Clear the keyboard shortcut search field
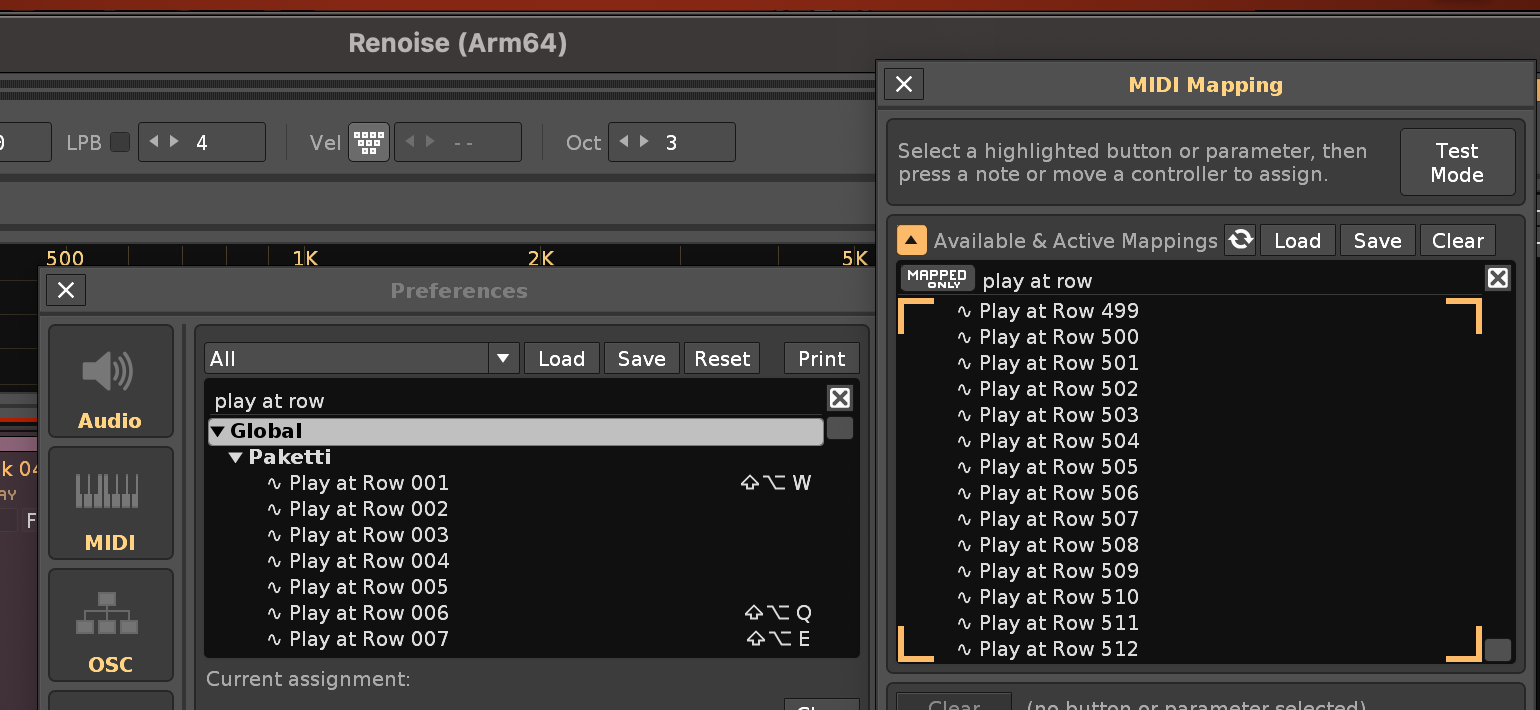Viewport: 1540px width, 710px height. (x=840, y=398)
